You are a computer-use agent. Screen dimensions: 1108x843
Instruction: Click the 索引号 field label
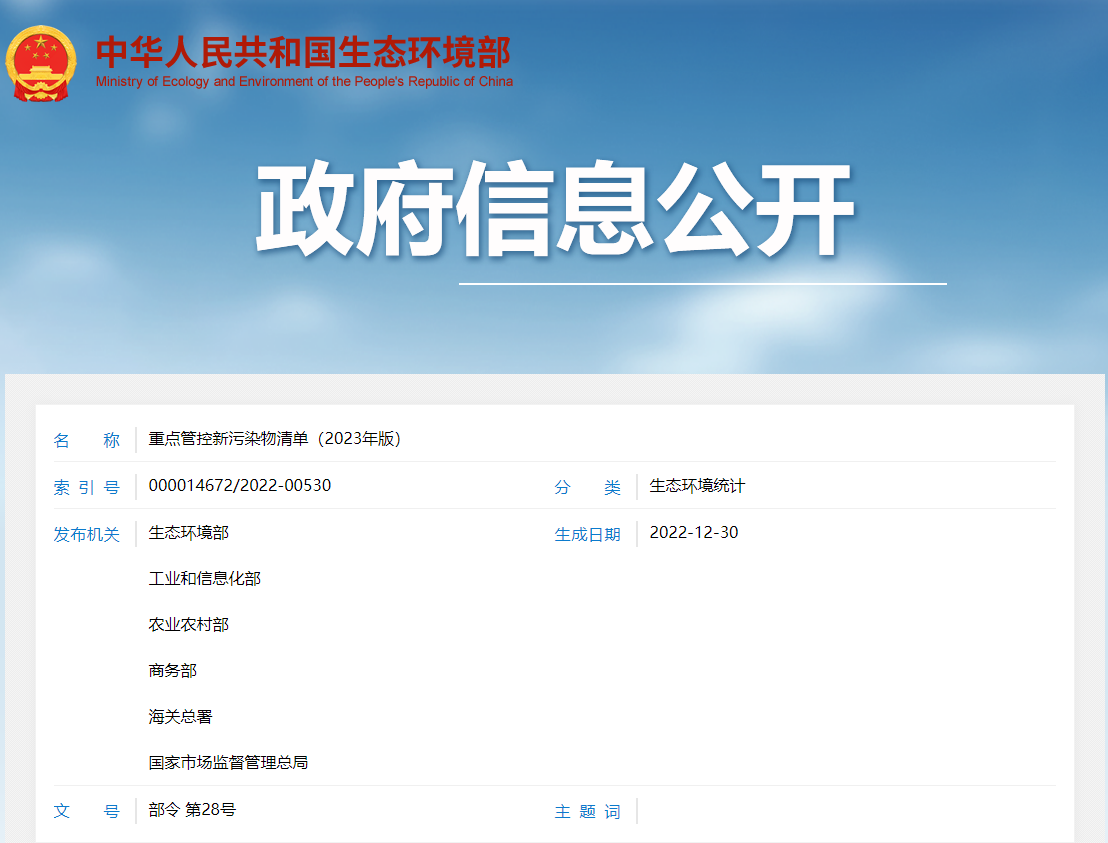click(86, 488)
